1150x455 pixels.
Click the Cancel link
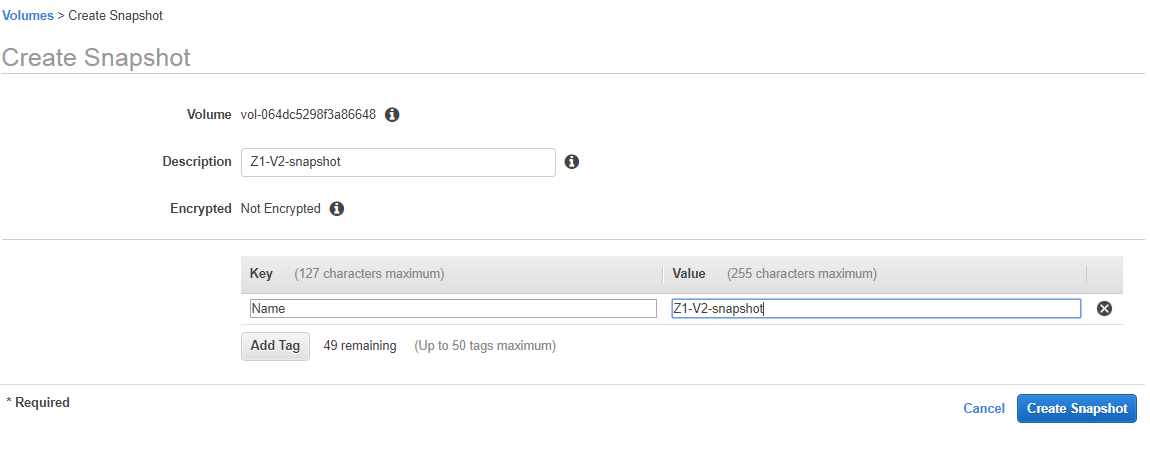(x=983, y=408)
